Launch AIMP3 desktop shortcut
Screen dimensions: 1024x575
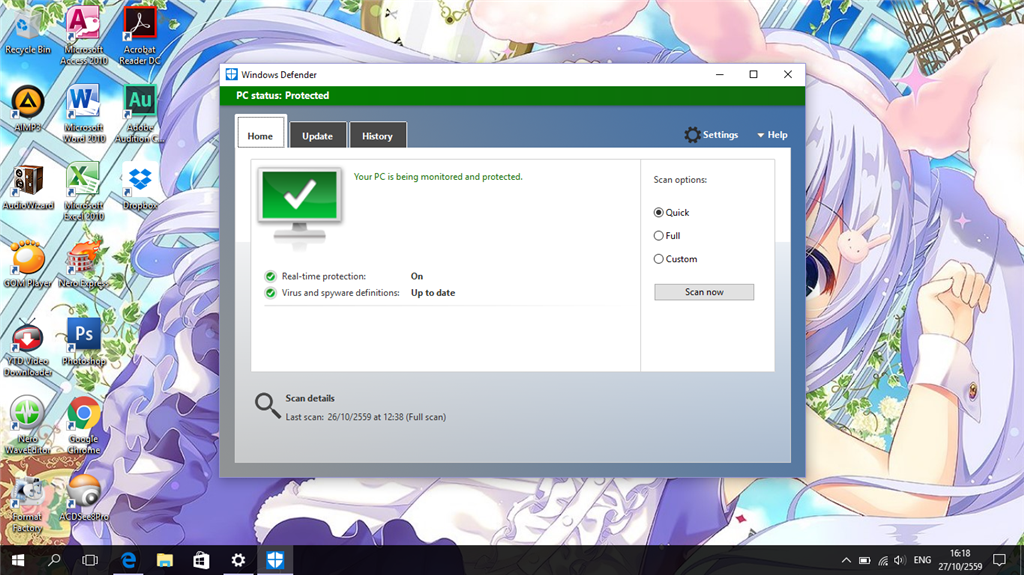(27, 108)
